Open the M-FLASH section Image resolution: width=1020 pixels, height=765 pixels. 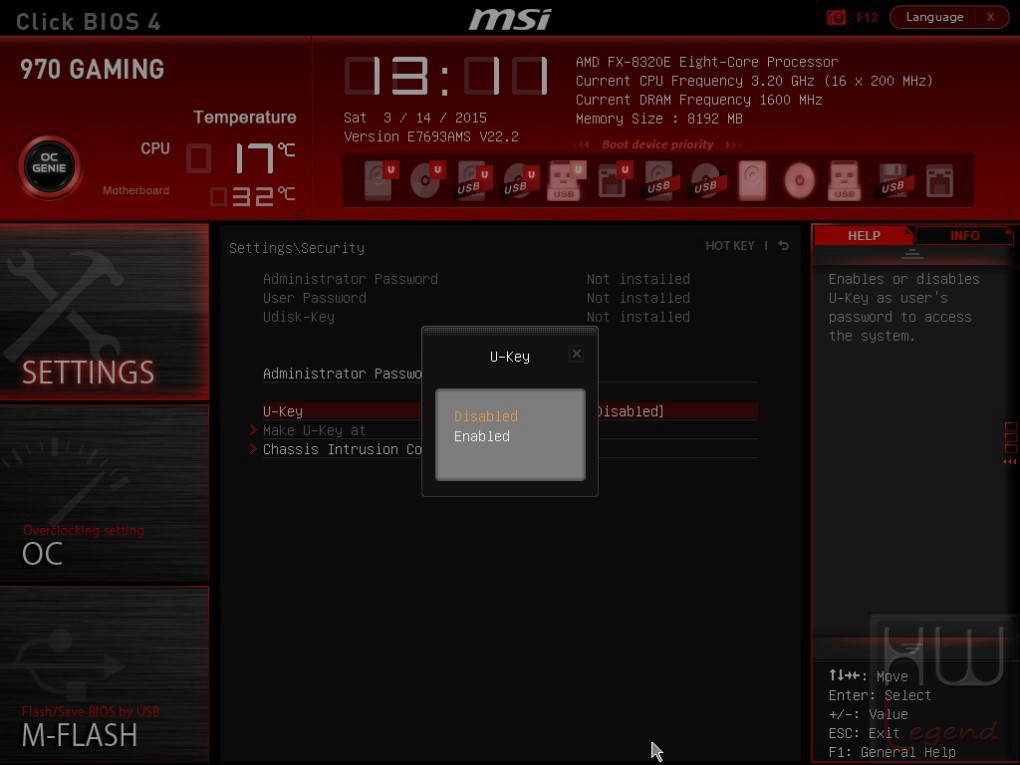pyautogui.click(x=104, y=675)
